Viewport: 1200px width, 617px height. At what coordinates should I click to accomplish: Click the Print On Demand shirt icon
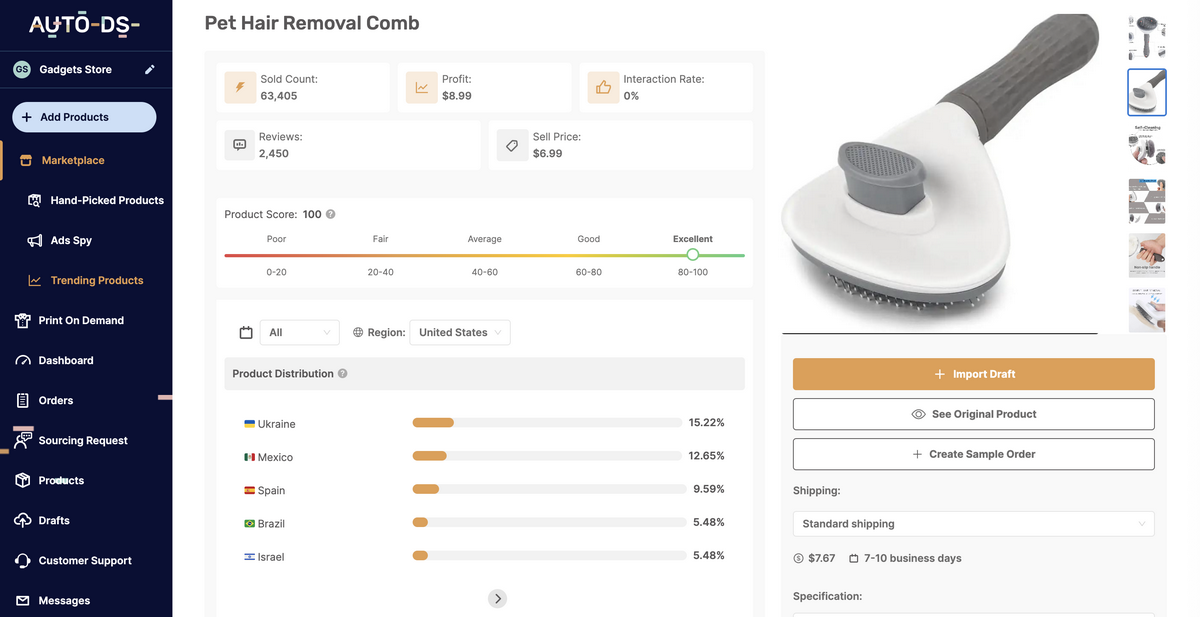click(x=22, y=320)
